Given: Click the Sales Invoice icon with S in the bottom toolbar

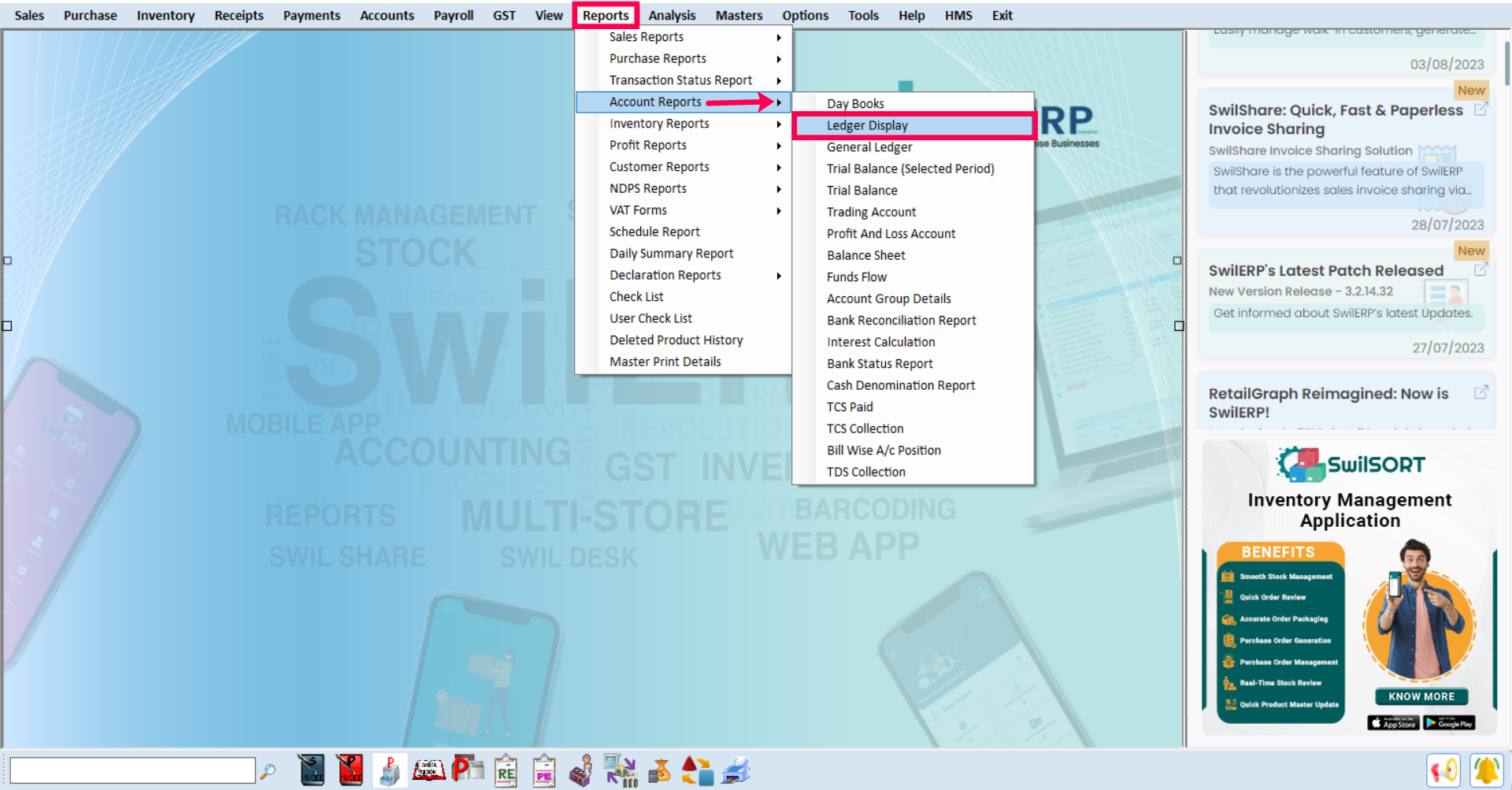Looking at the screenshot, I should 312,770.
